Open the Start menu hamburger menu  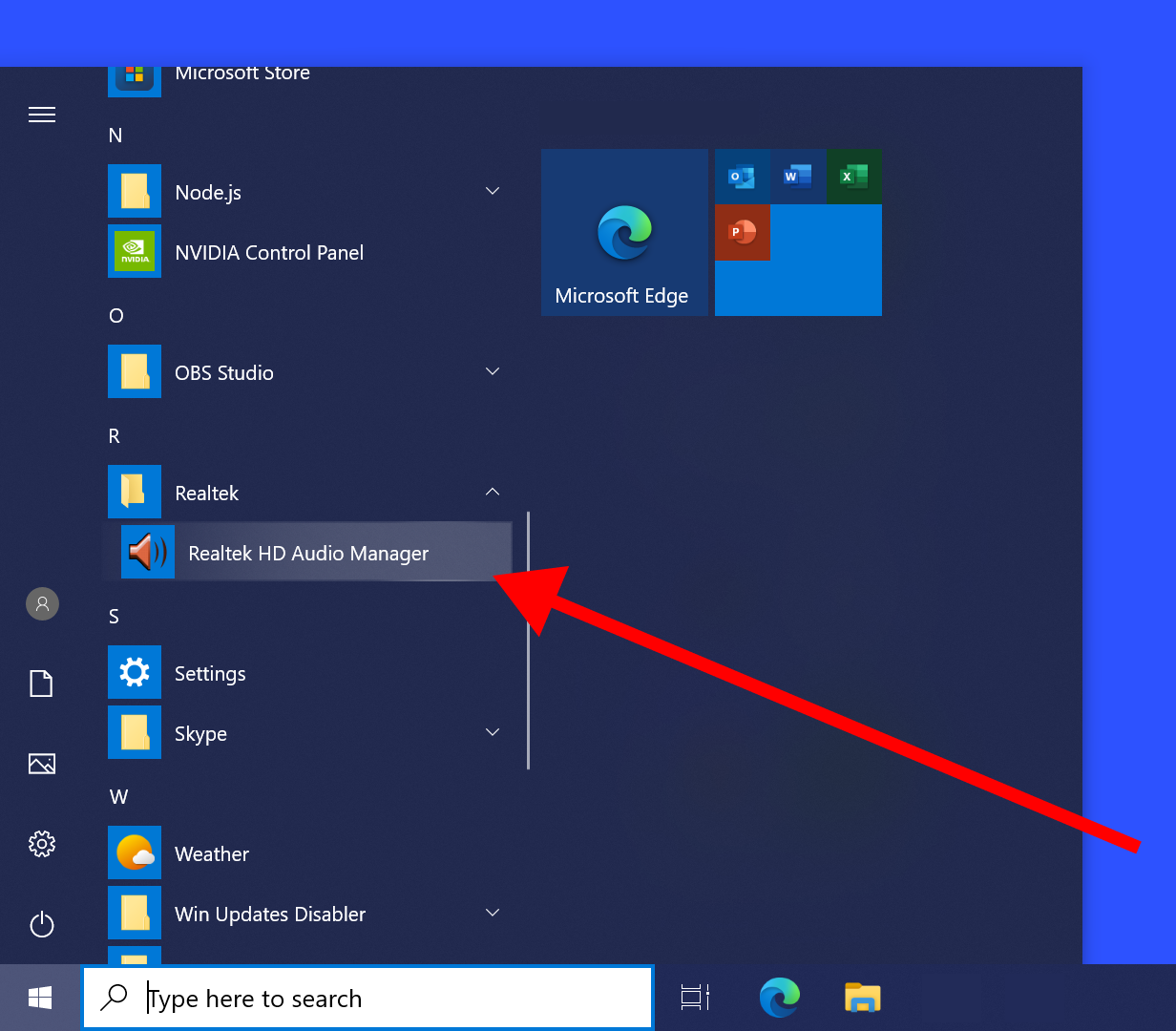point(41,114)
